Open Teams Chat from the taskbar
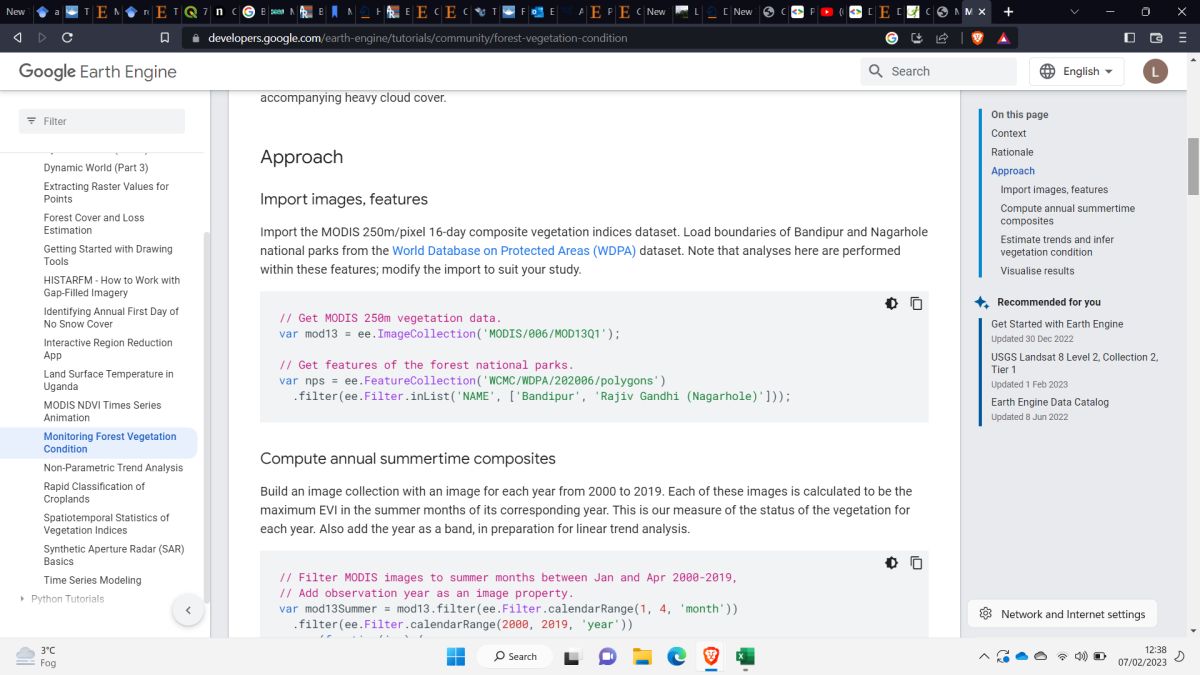Screen dimensions: 1200x675 (x=607, y=657)
